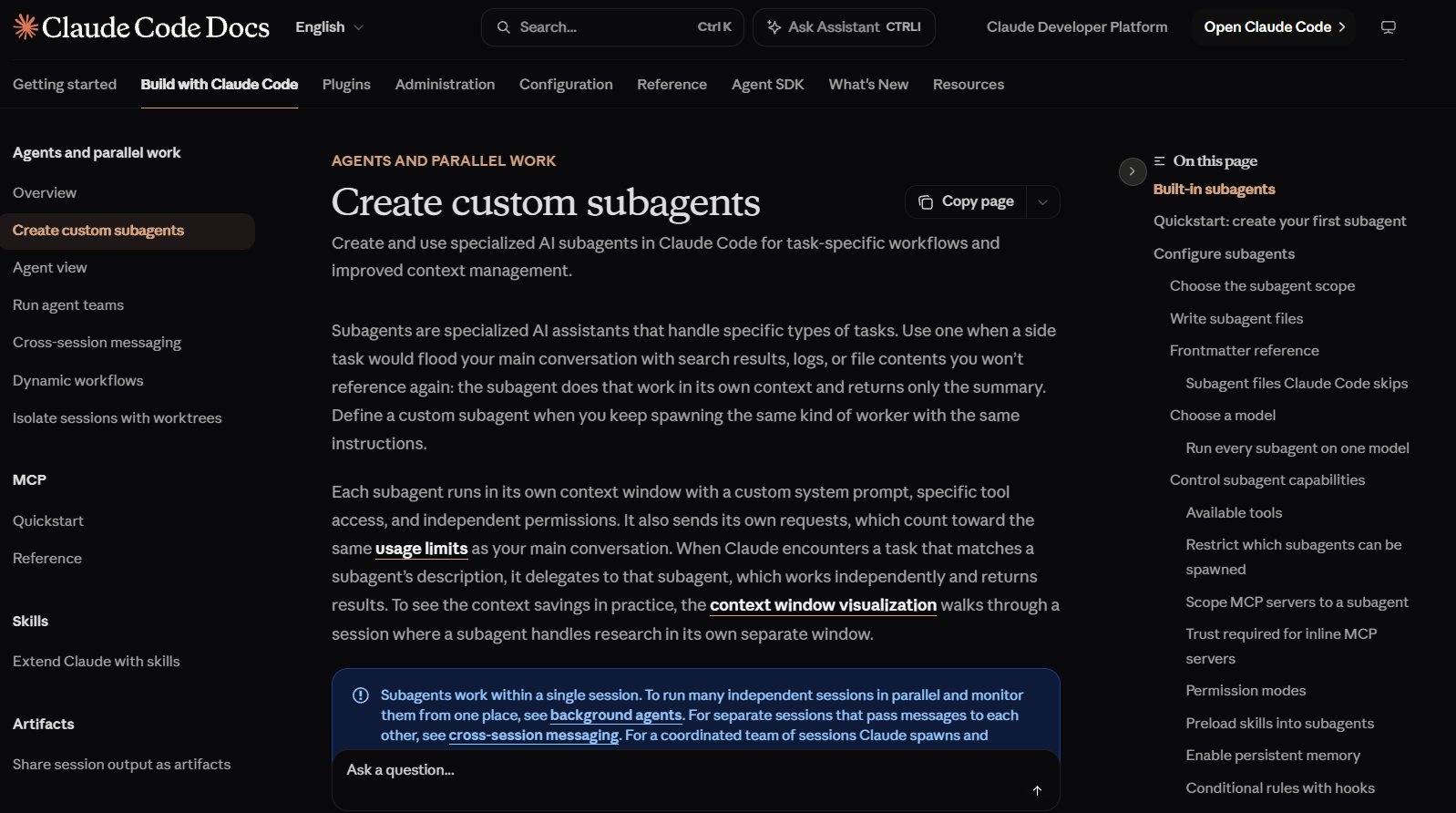The height and width of the screenshot is (813, 1456).
Task: Go to the Plugins tab
Action: [x=346, y=84]
